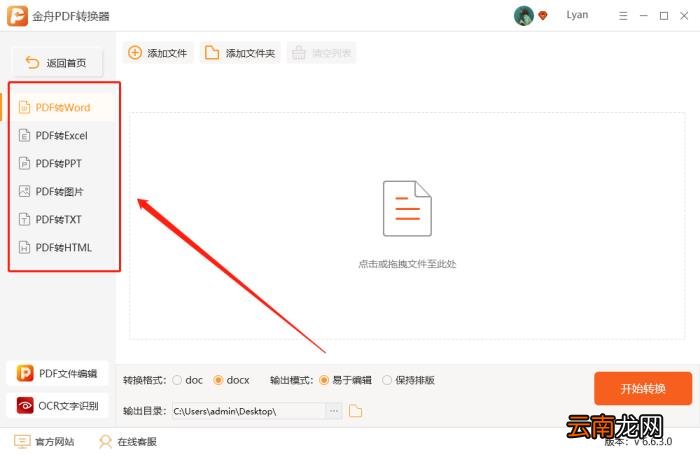This screenshot has height=455, width=700.
Task: Select the PDF转HTML menu item
Action: pos(60,247)
